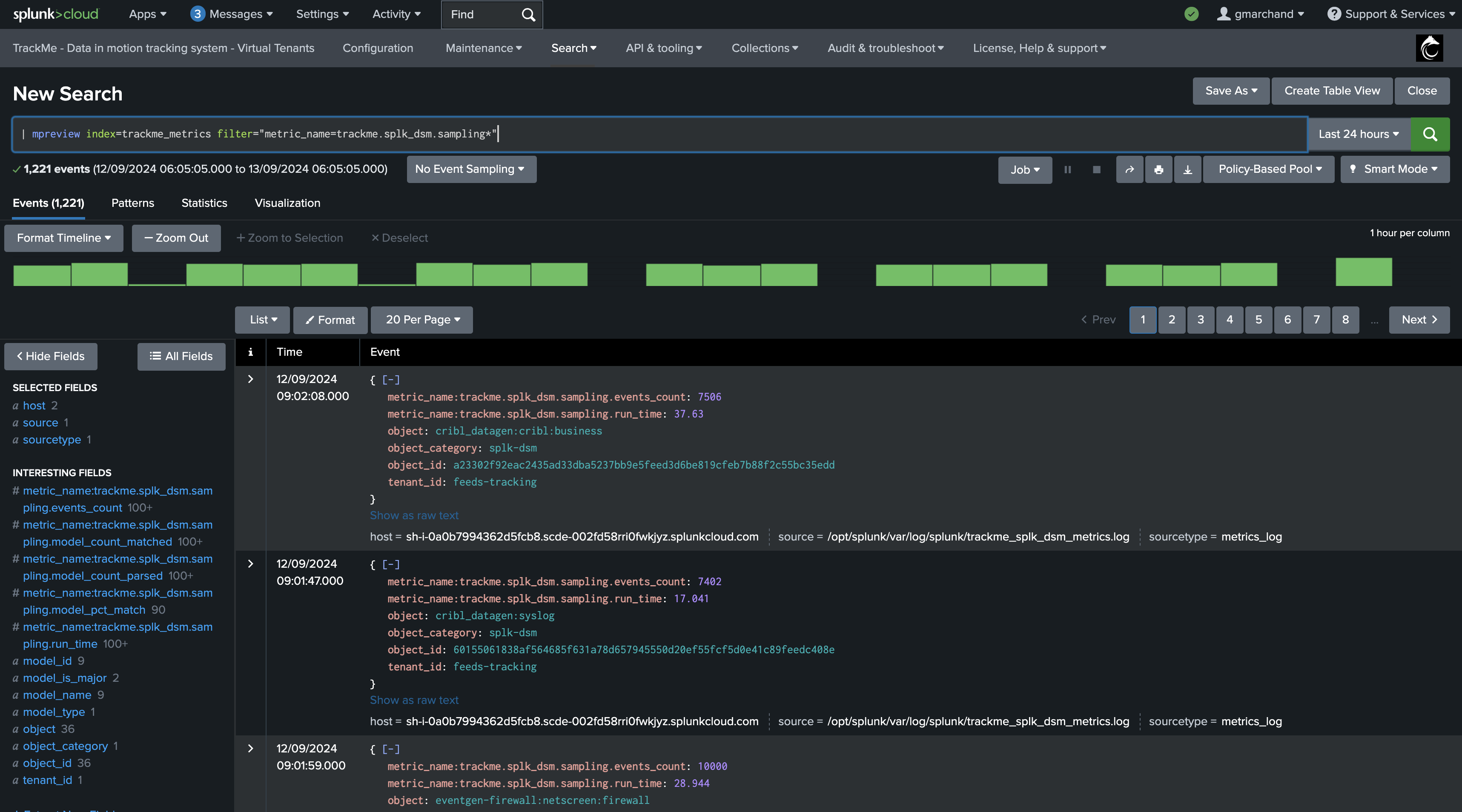
Task: Click the print results icon
Action: coord(1158,170)
